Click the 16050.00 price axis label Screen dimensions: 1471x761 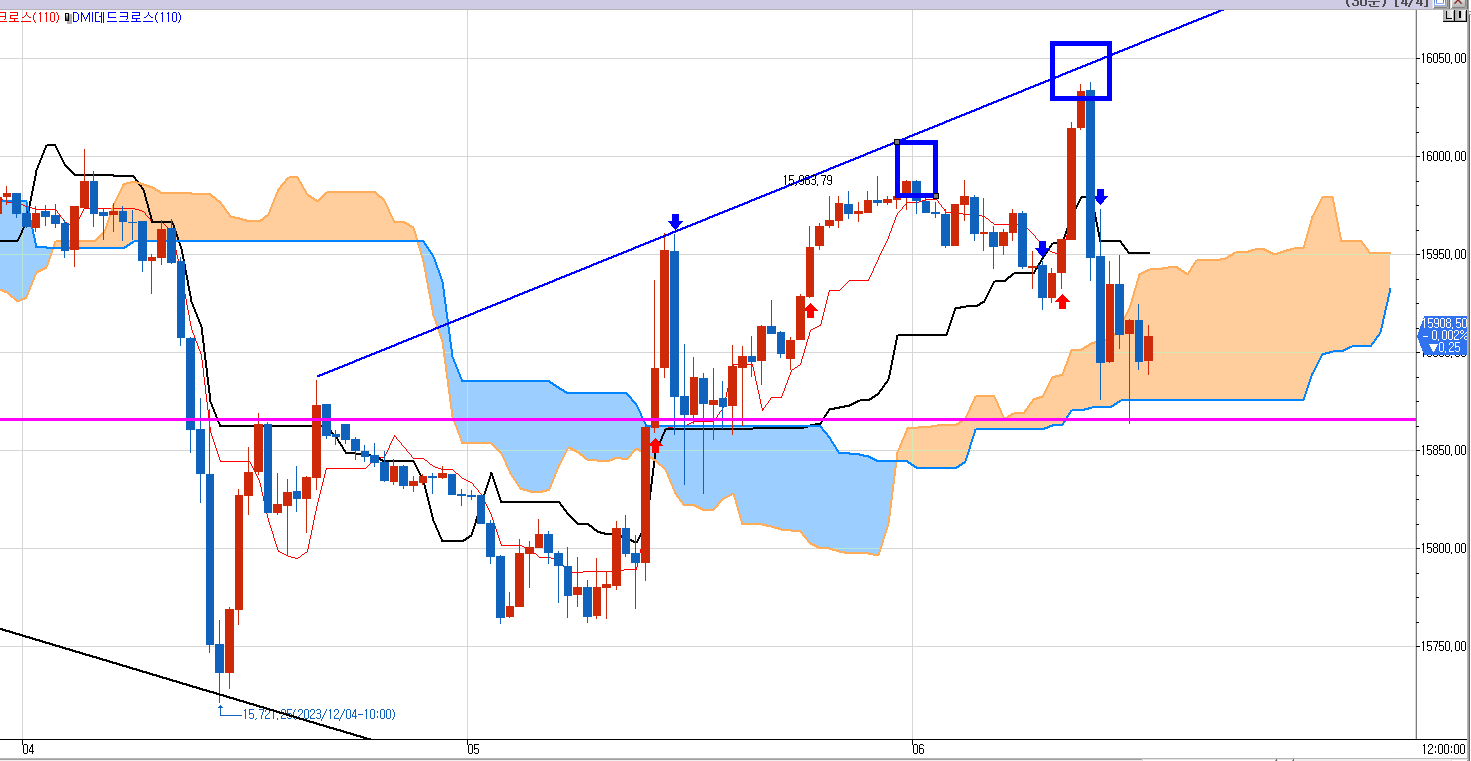pos(1443,58)
